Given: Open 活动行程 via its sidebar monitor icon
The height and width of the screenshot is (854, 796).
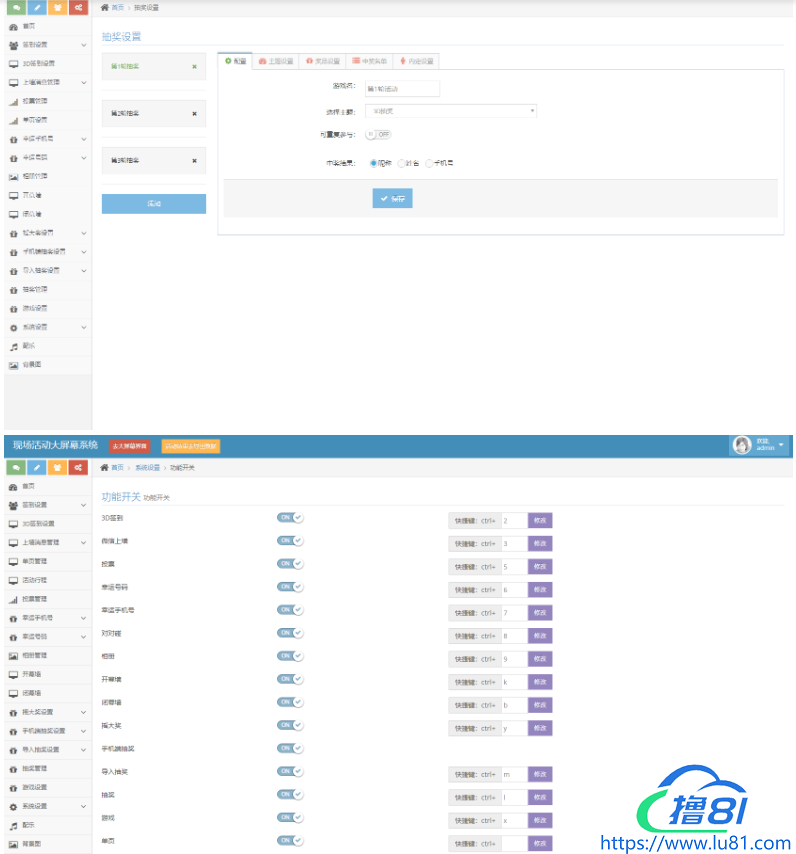Looking at the screenshot, I should 14,580.
